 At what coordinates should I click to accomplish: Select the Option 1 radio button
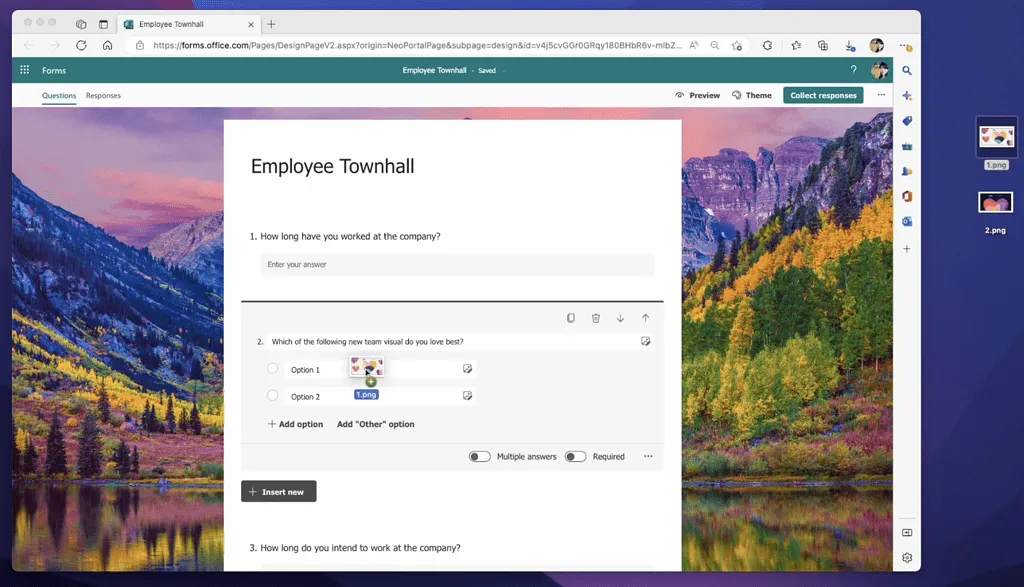pyautogui.click(x=272, y=368)
